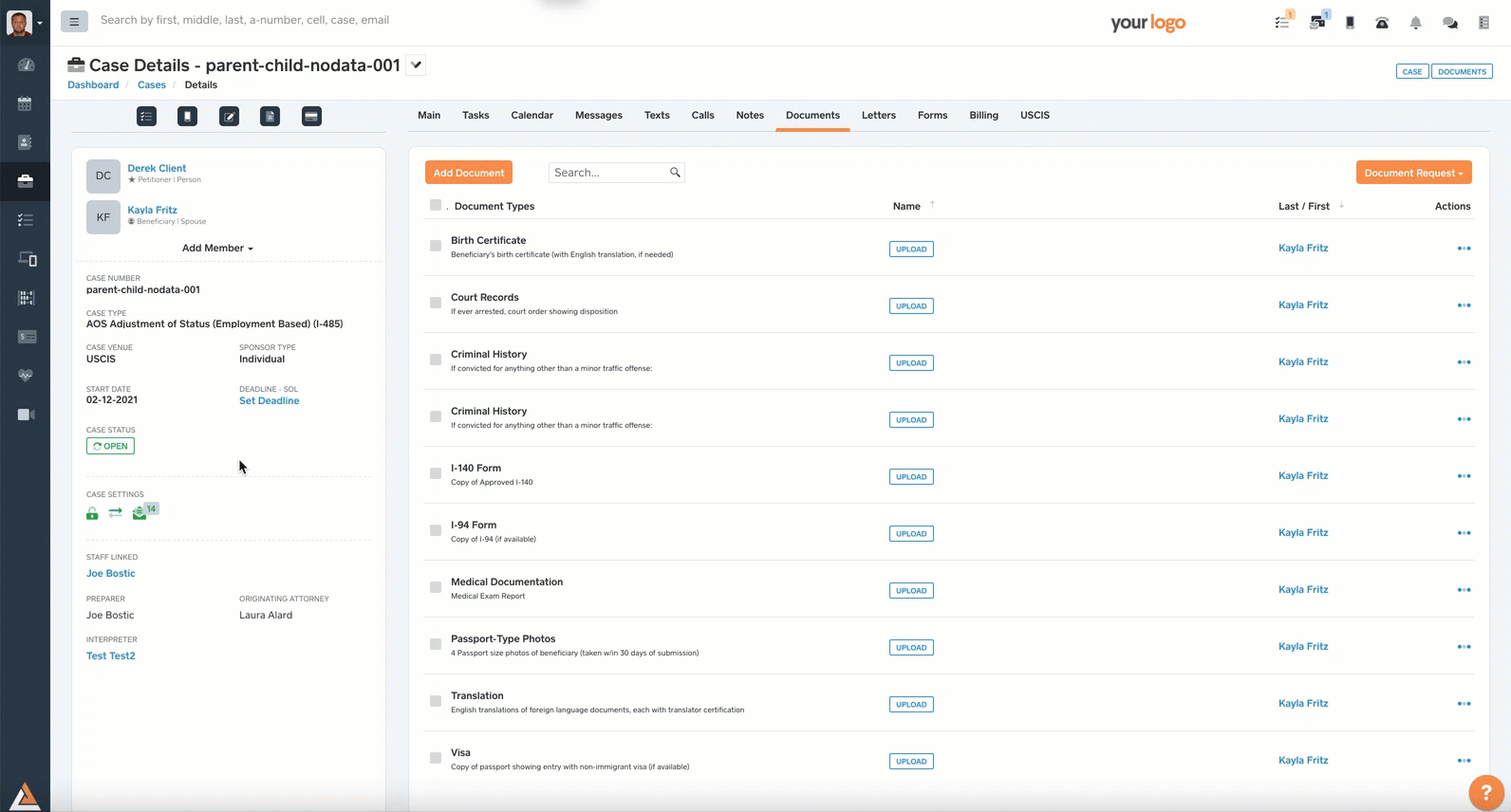Click the briefcase cases icon in sidebar
1511x812 pixels.
[x=26, y=180]
